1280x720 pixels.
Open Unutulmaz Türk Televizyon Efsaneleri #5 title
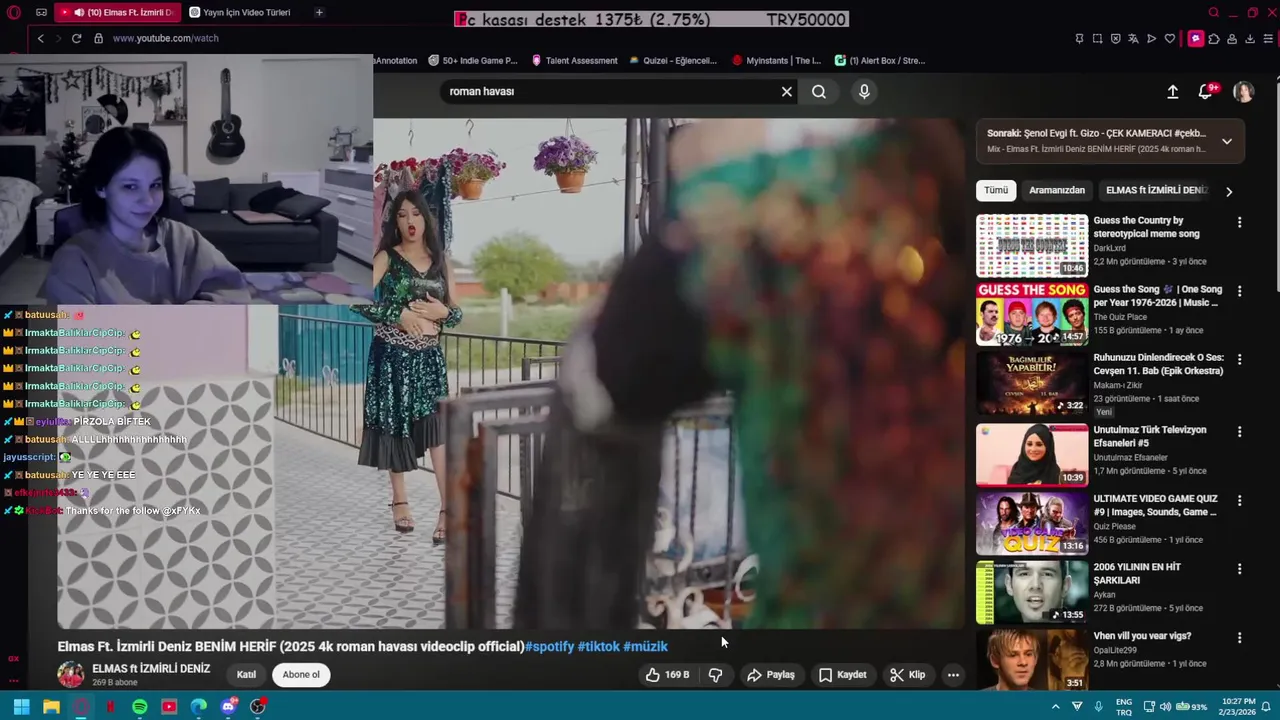pos(1150,436)
